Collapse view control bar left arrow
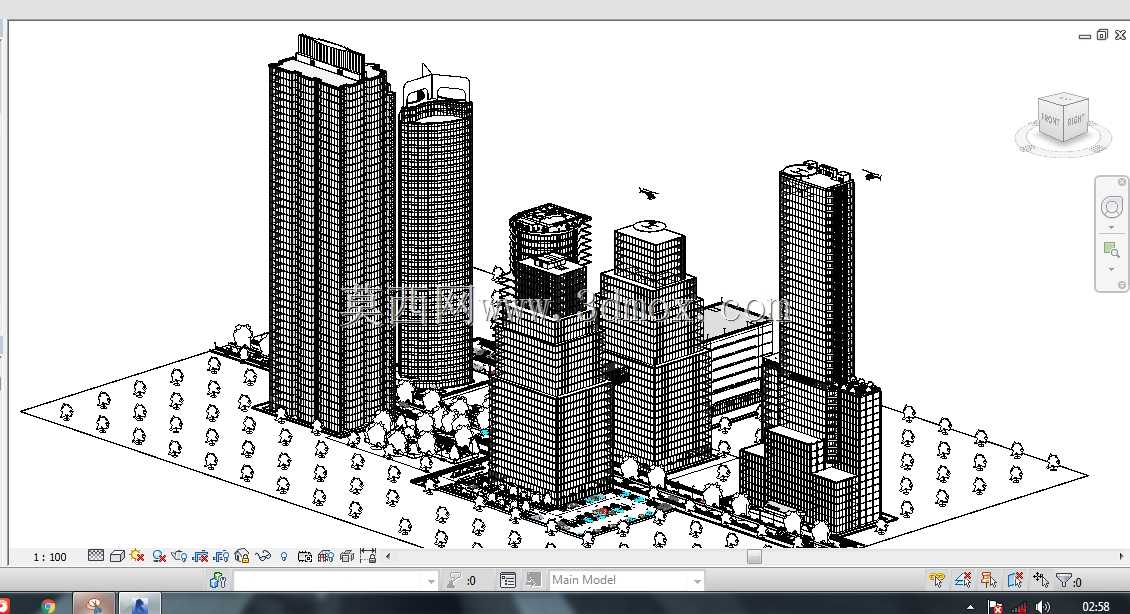 [388, 556]
